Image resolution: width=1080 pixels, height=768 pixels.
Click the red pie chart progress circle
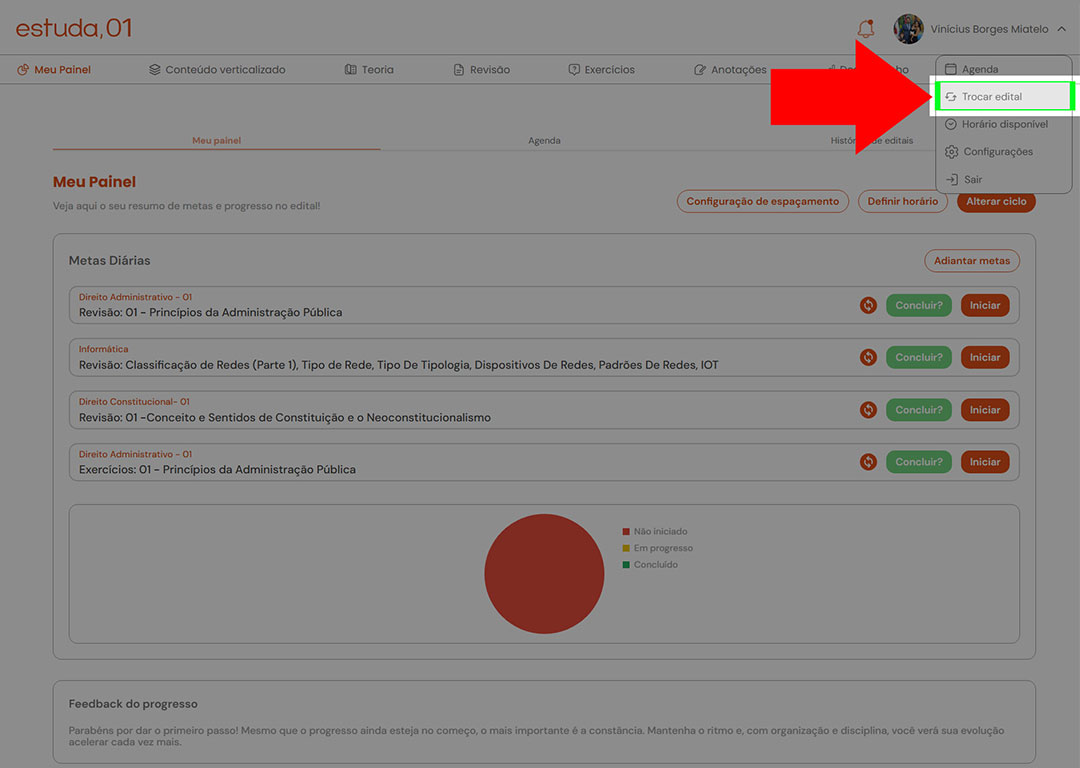pyautogui.click(x=544, y=574)
